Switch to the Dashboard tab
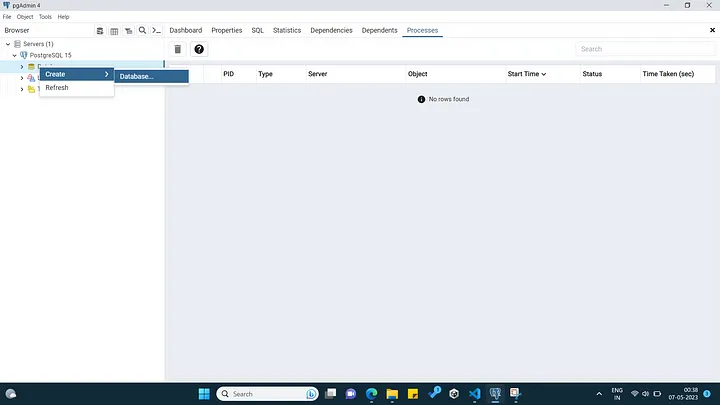This screenshot has width=720, height=405. pos(186,30)
